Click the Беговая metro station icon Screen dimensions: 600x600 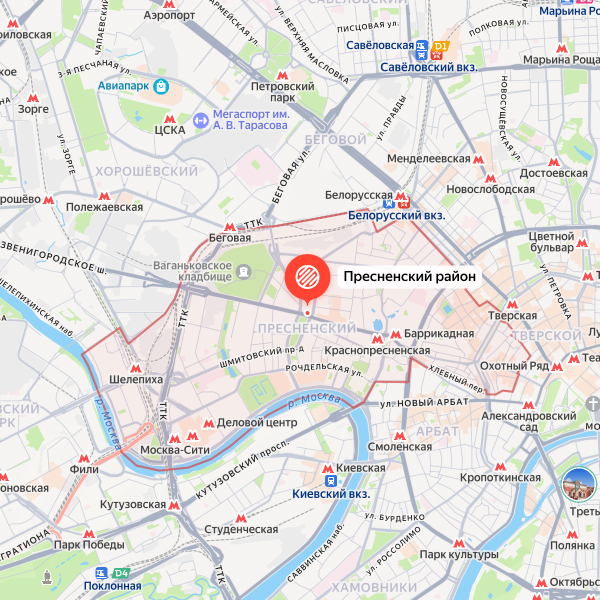tap(230, 227)
